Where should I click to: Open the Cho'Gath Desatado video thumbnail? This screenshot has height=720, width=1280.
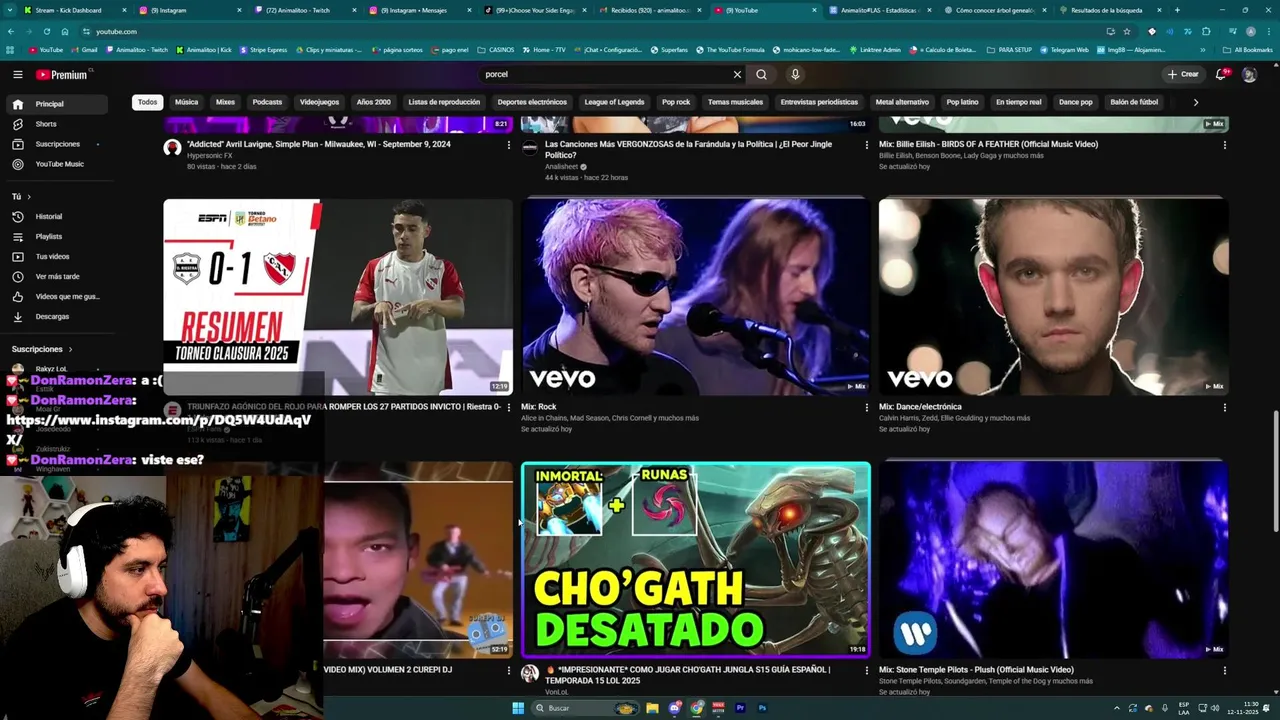[696, 560]
